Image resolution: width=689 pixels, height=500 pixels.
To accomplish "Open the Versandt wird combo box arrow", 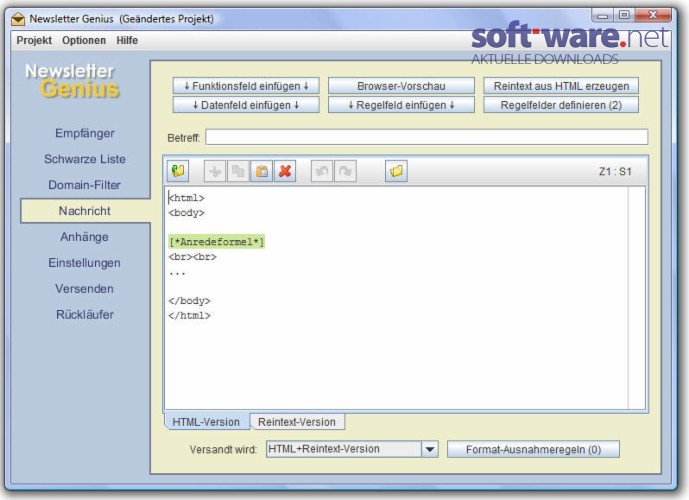I will tap(430, 449).
